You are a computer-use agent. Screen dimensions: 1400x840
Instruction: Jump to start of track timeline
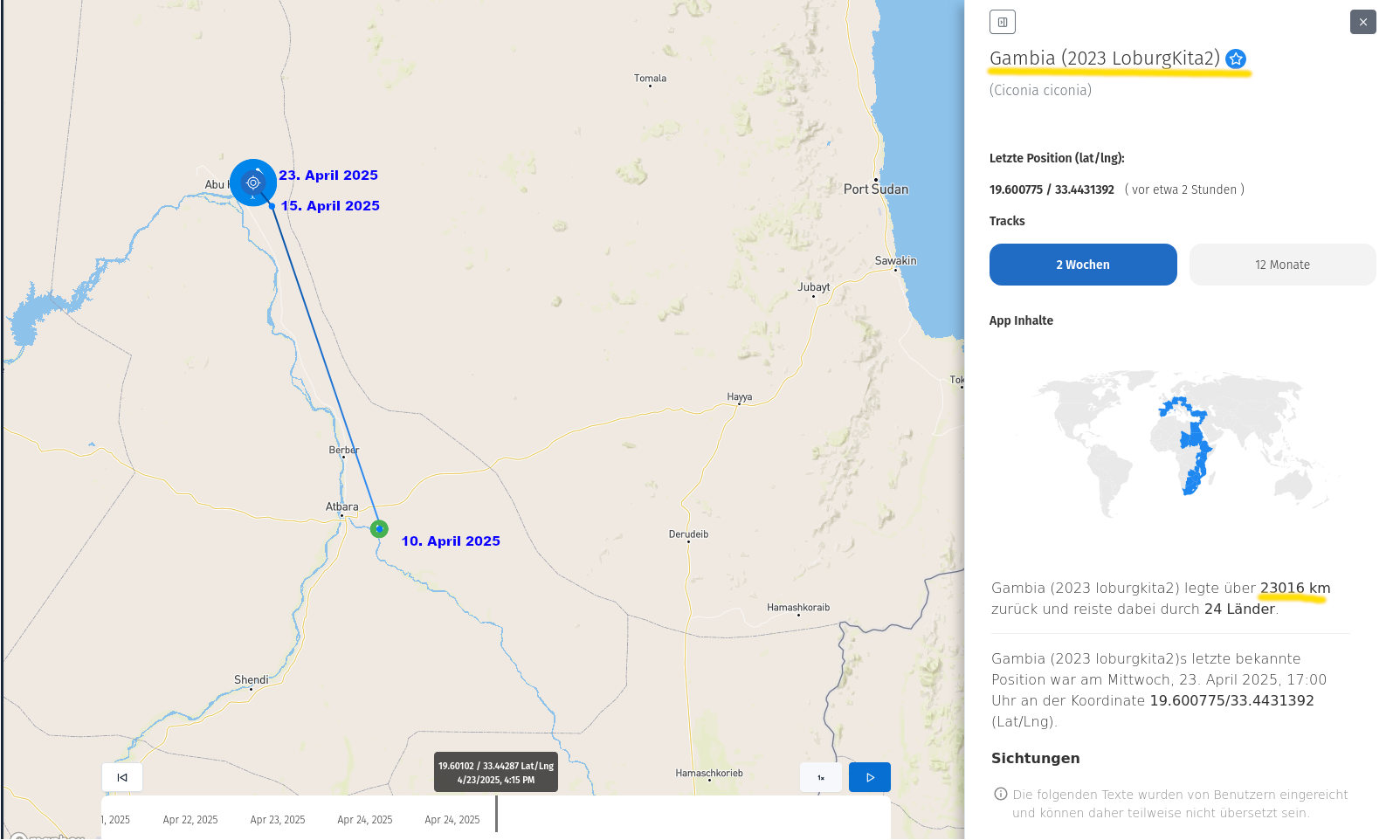[122, 777]
